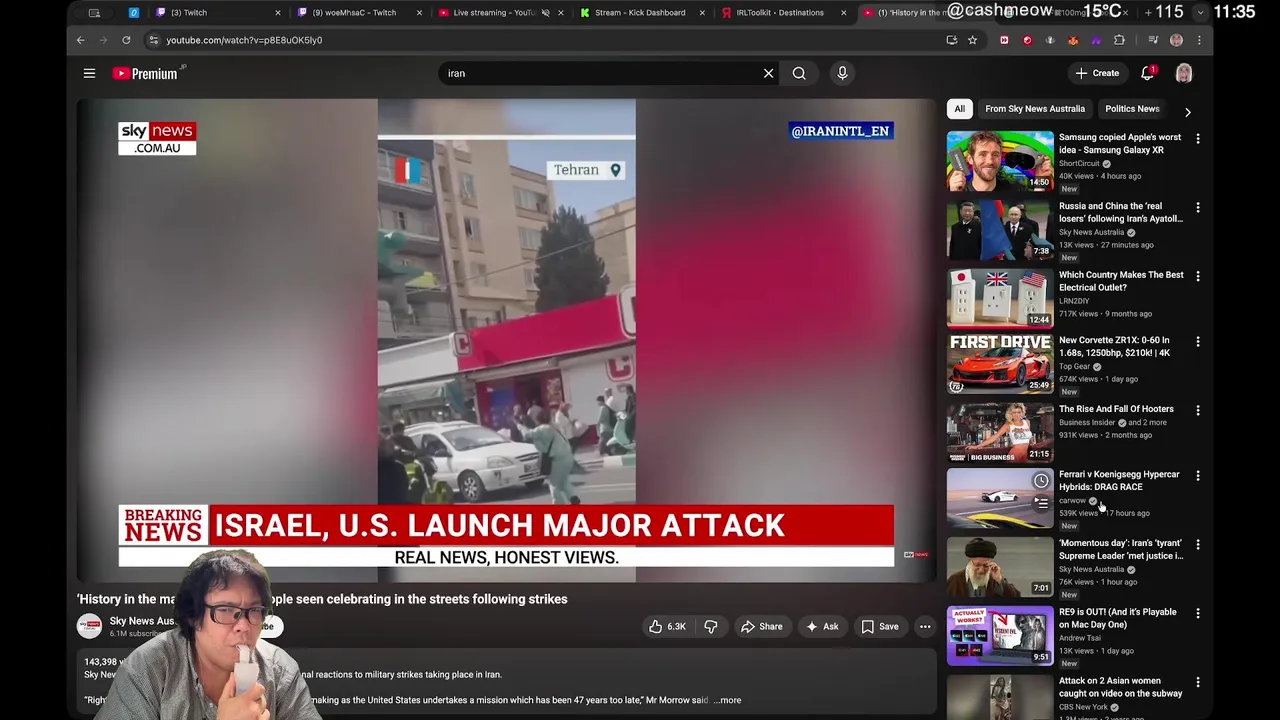This screenshot has height=720, width=1280.
Task: Open the Create menu
Action: point(1097,73)
